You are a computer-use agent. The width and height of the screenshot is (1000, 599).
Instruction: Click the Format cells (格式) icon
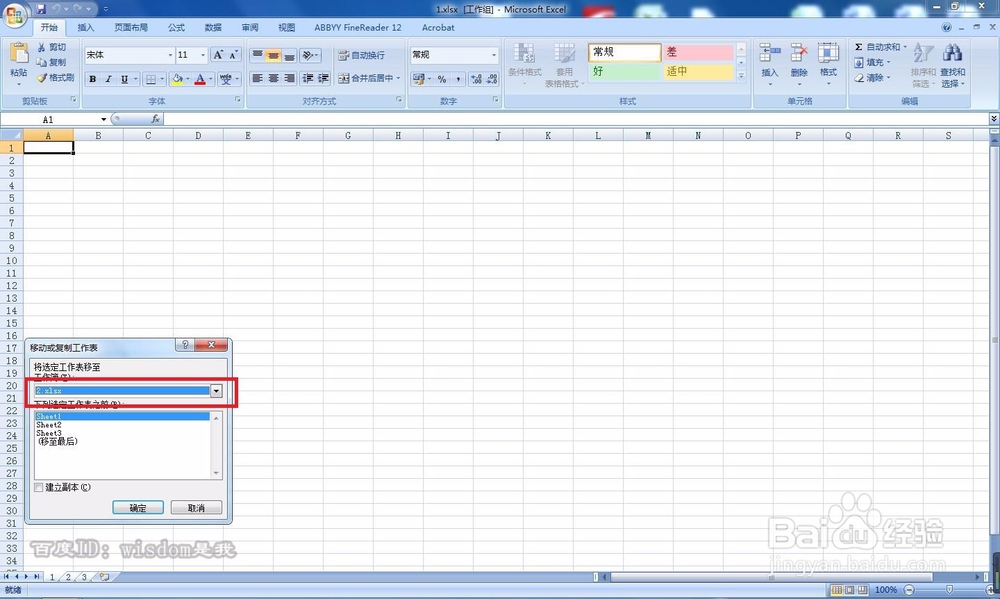coord(828,52)
